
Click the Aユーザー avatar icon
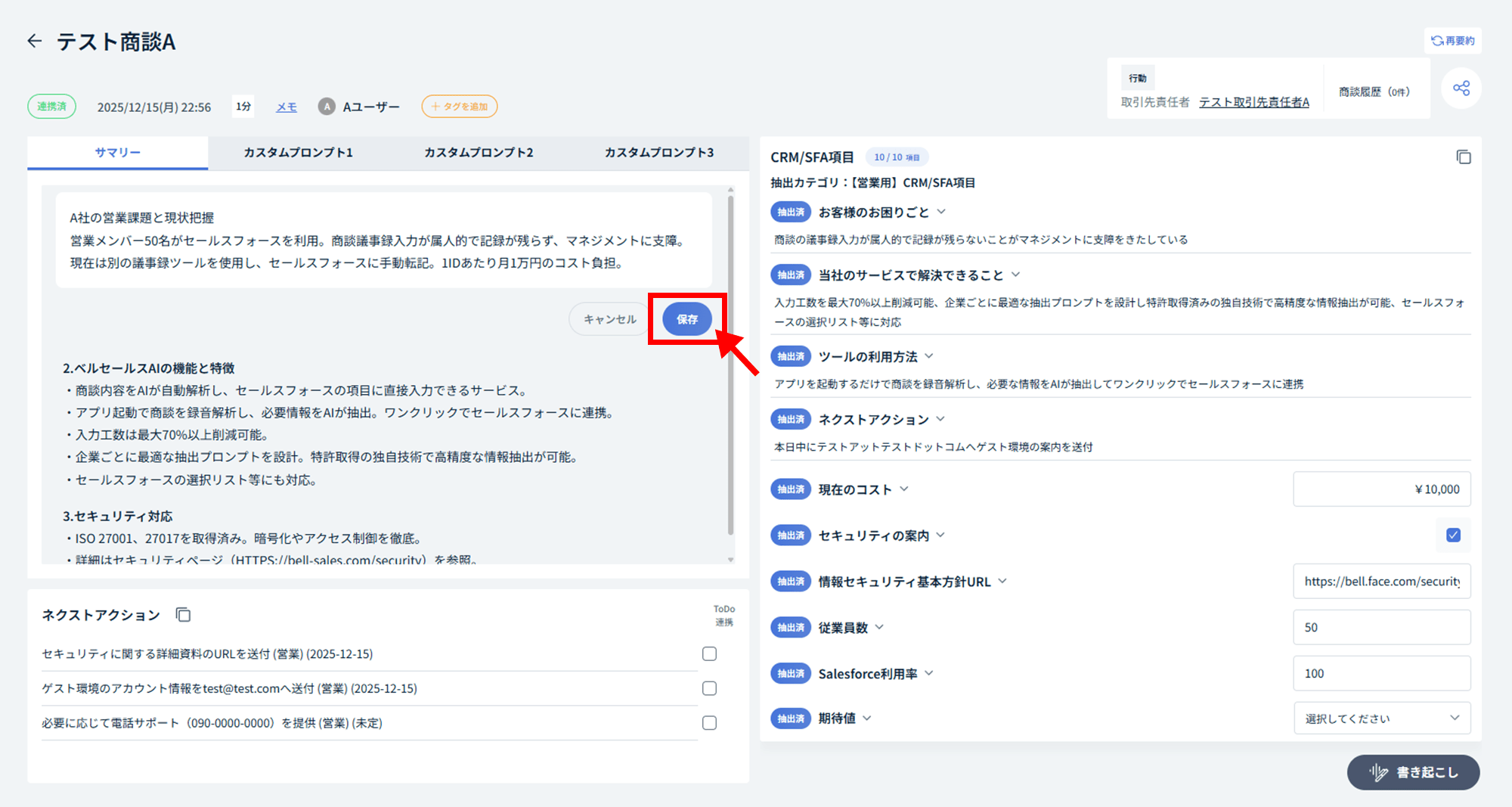[x=327, y=107]
